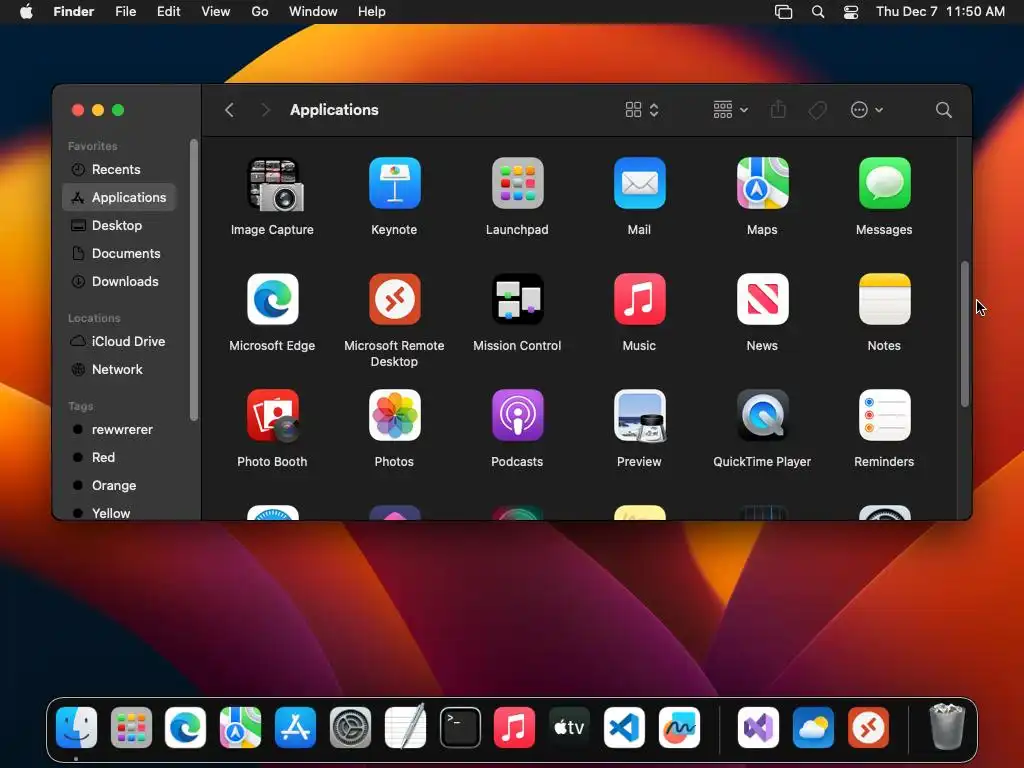Viewport: 1024px width, 768px height.
Task: Click the Finder search magnifier icon
Action: [943, 110]
